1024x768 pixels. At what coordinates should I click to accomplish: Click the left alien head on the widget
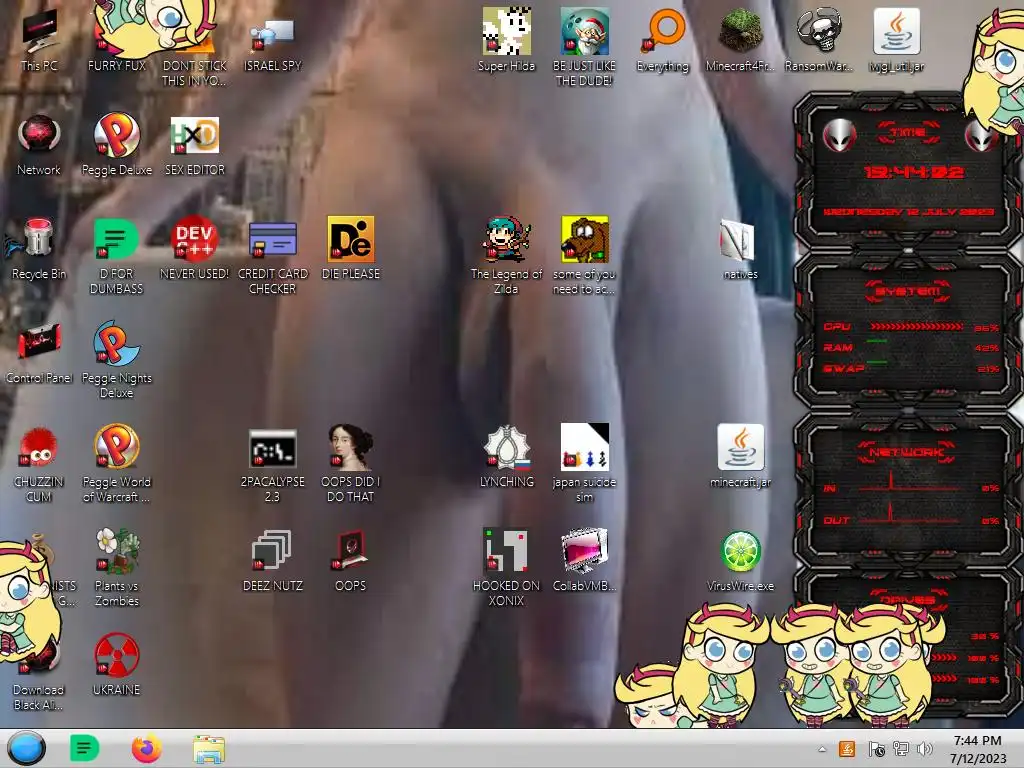point(839,136)
